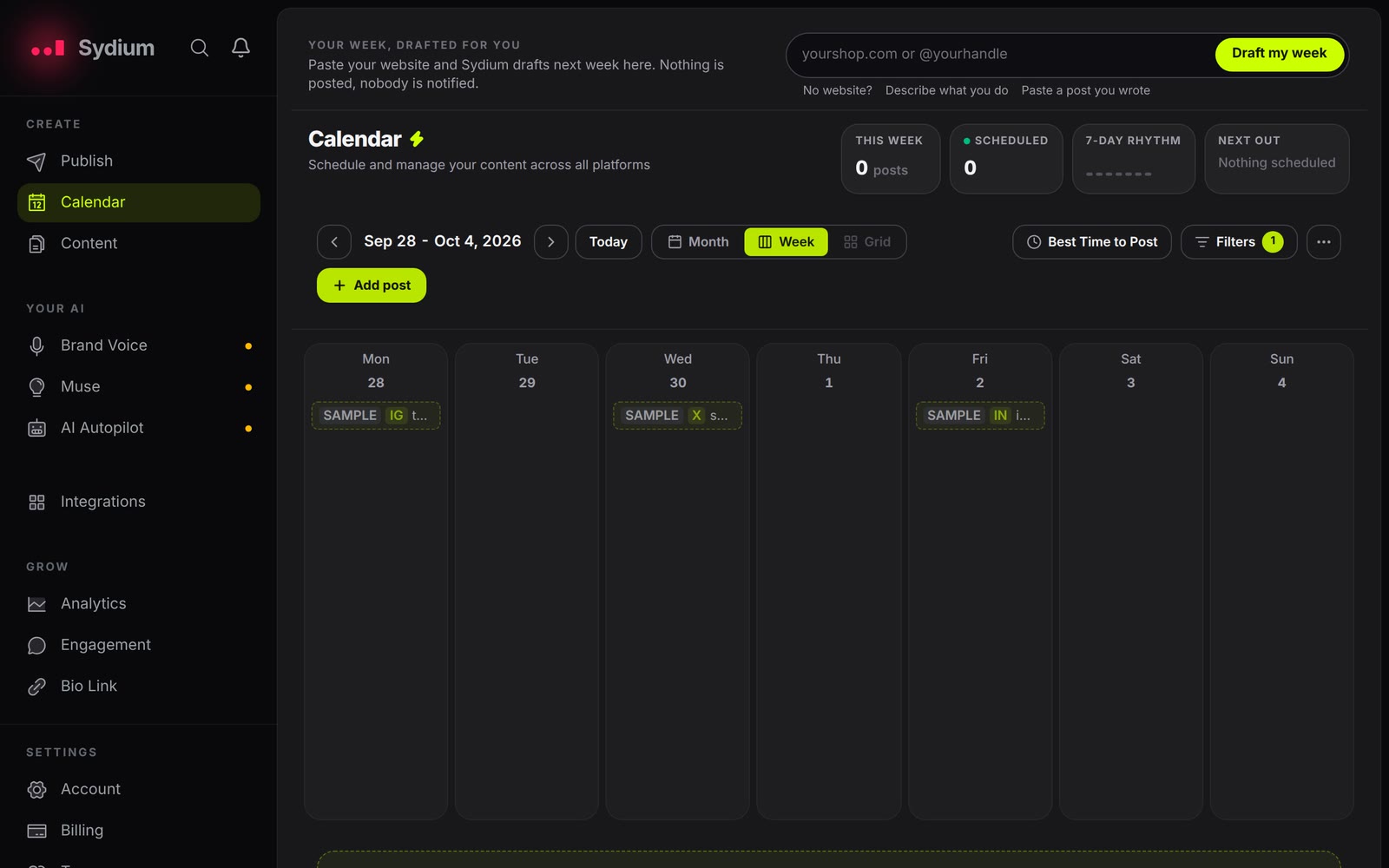Click the Add post button
Screen dimensions: 1389x868
pos(372,286)
